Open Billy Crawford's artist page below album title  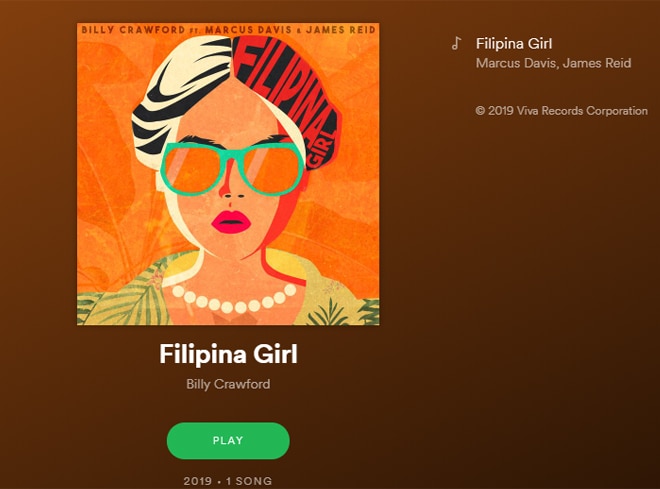(x=228, y=384)
